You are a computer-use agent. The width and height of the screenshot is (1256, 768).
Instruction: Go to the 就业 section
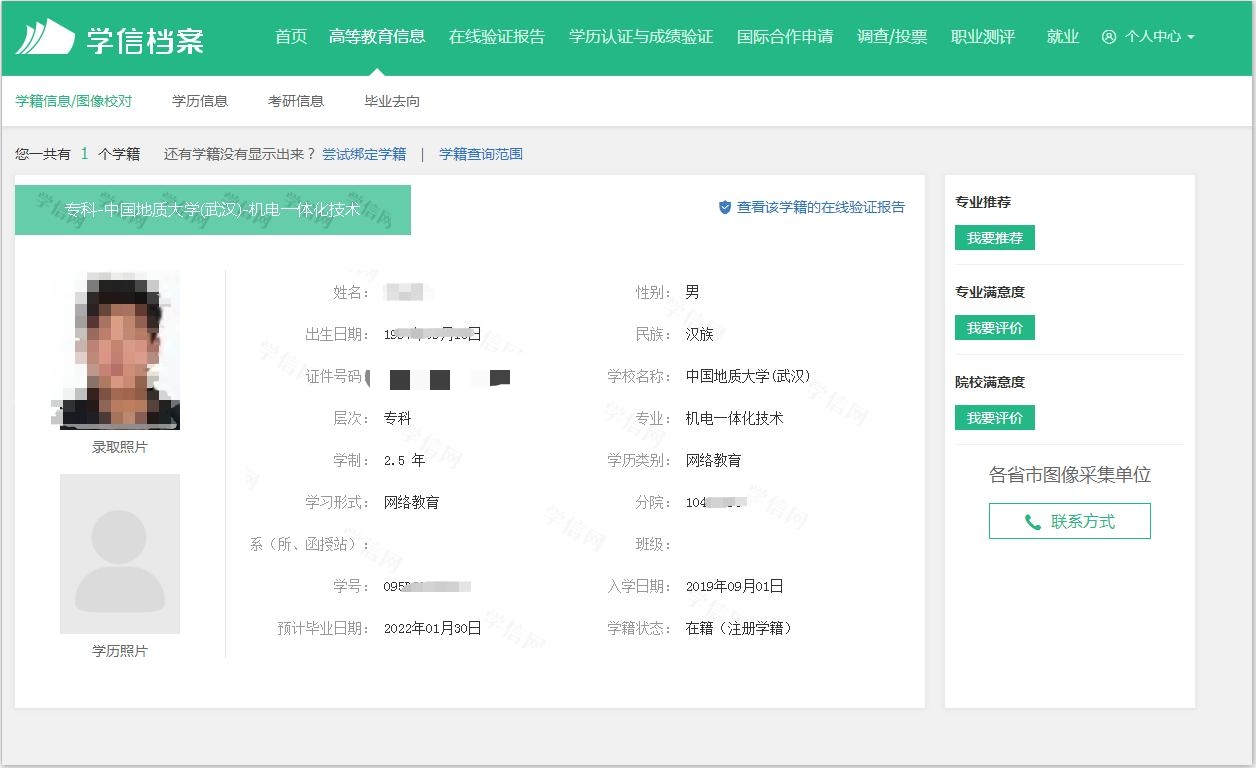(1063, 37)
